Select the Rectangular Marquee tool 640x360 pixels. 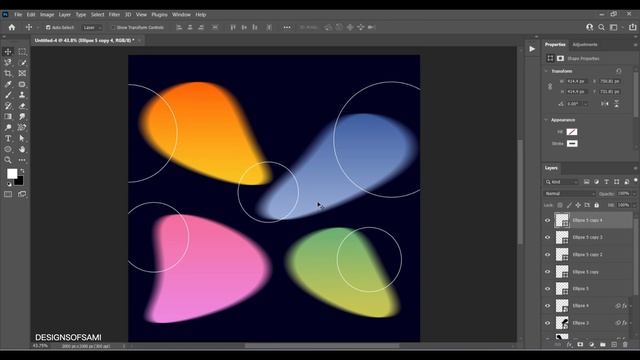(22, 52)
